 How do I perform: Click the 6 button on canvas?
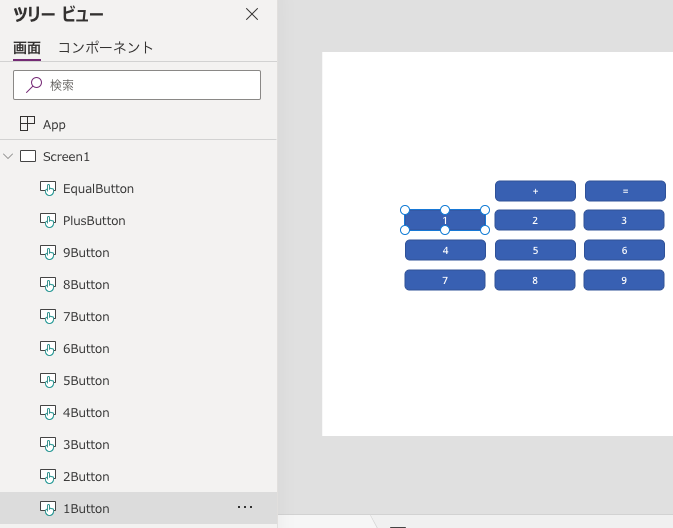624,250
